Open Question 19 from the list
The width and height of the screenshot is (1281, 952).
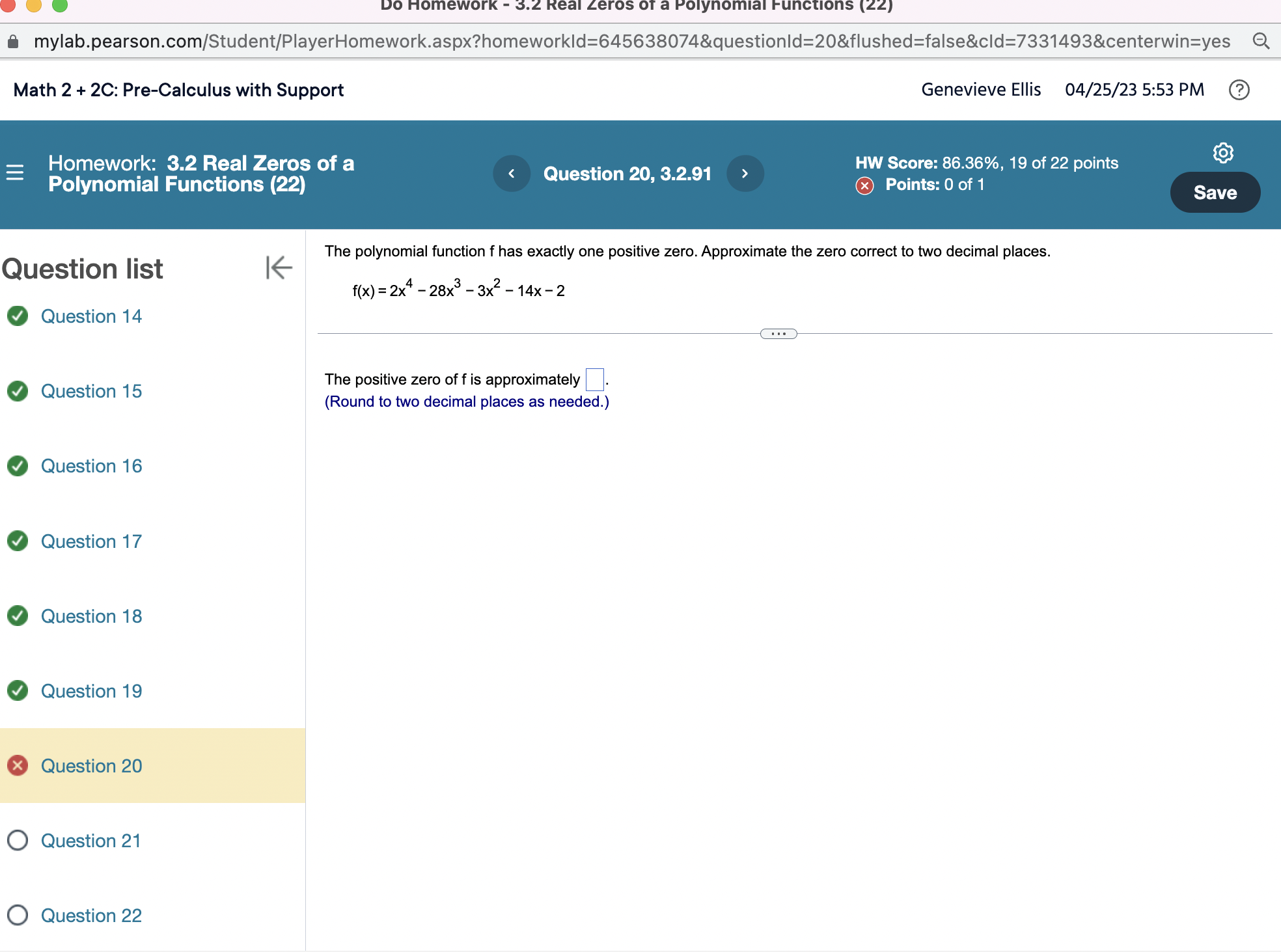[91, 690]
